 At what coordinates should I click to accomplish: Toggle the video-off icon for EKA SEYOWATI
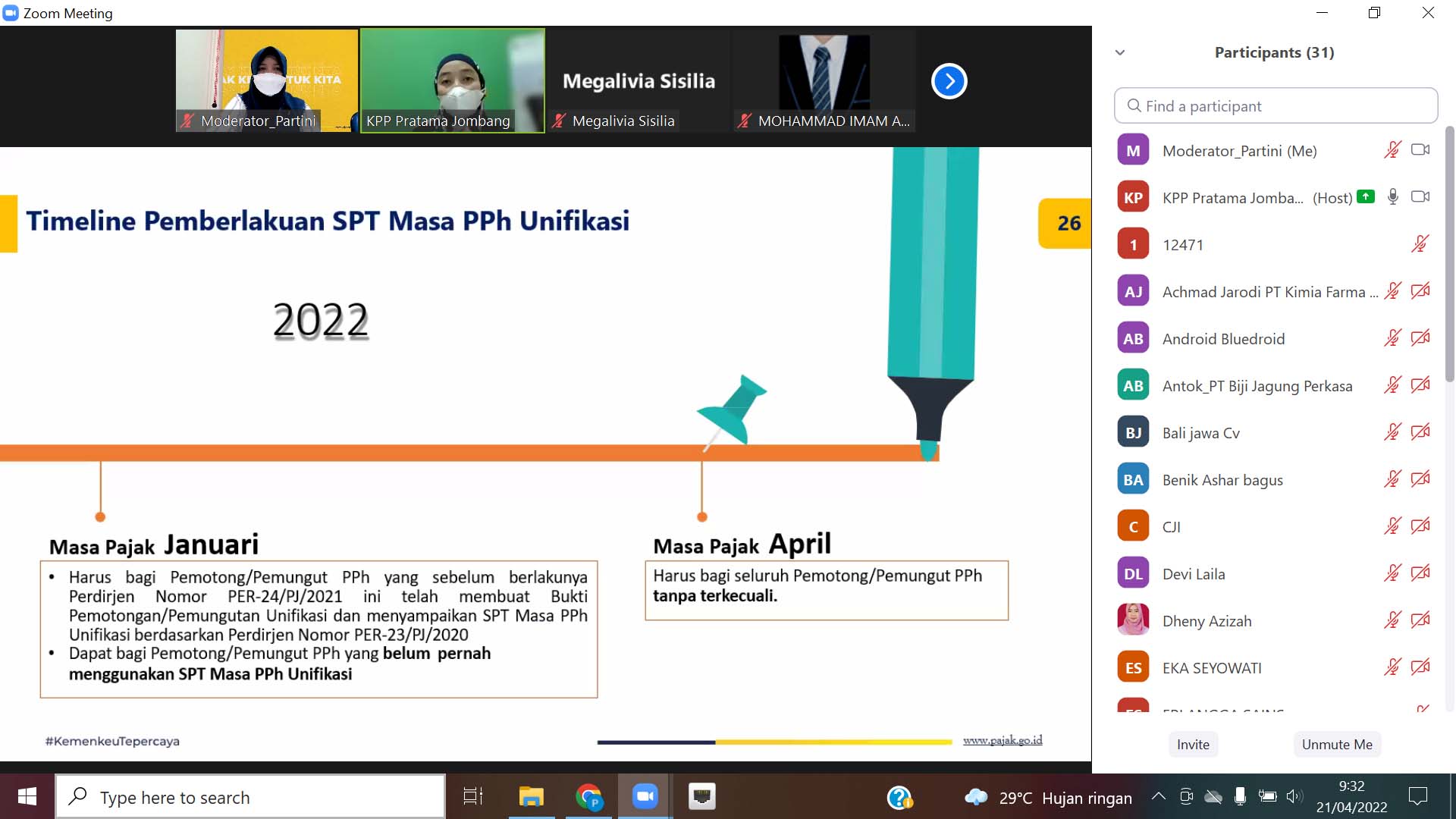coord(1420,667)
